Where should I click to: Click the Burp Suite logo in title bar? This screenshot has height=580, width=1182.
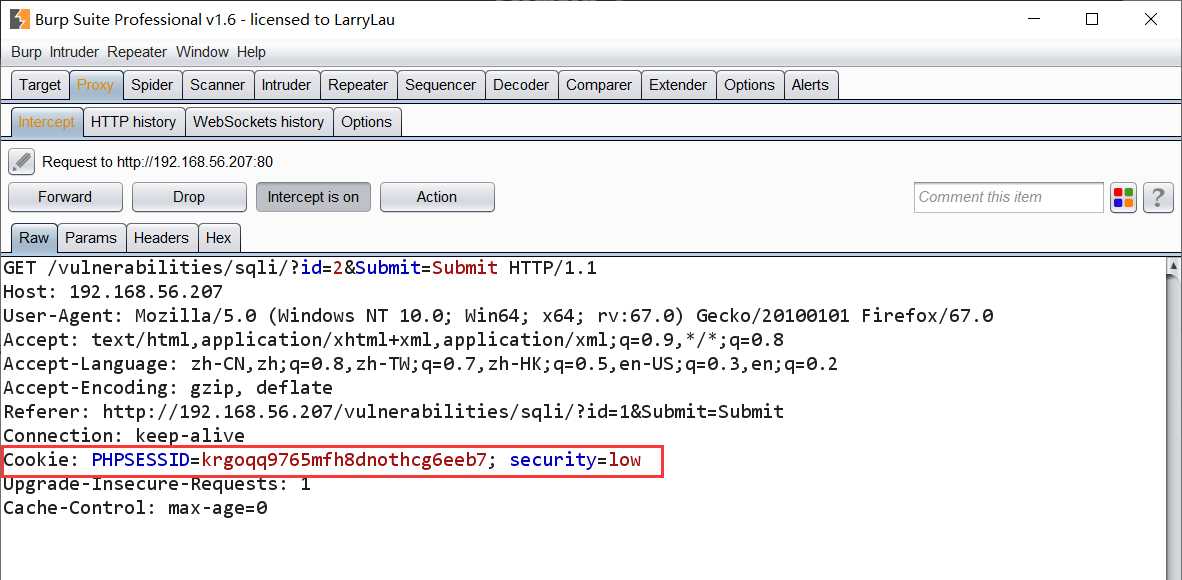coord(20,20)
